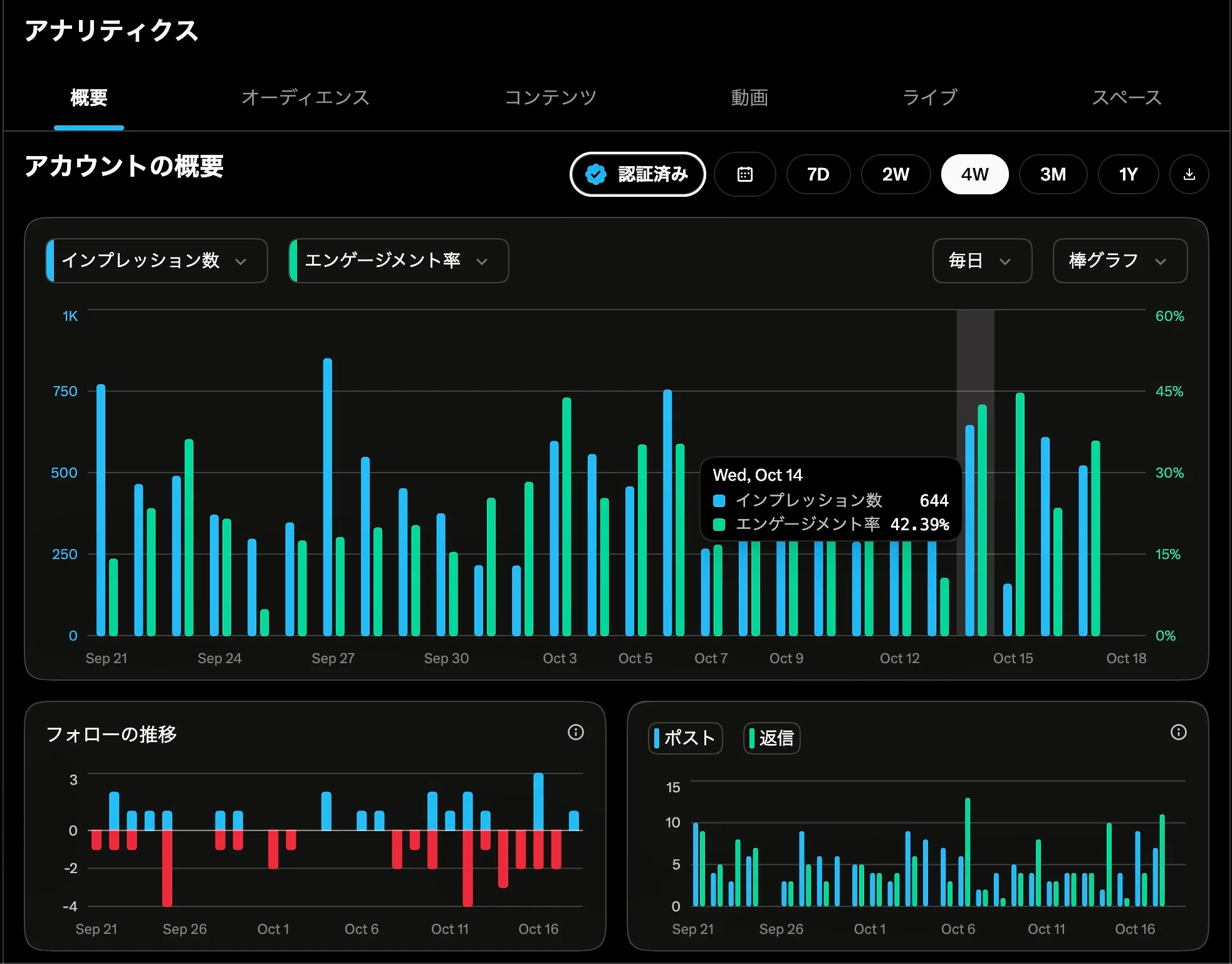Click the フォローの推移 card title
This screenshot has width=1232, height=964.
(112, 734)
